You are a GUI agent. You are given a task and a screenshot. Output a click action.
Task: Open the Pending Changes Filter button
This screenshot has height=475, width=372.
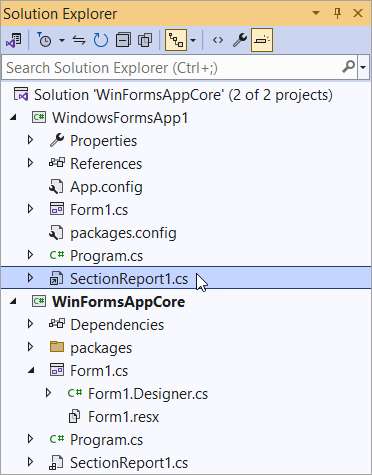point(44,40)
